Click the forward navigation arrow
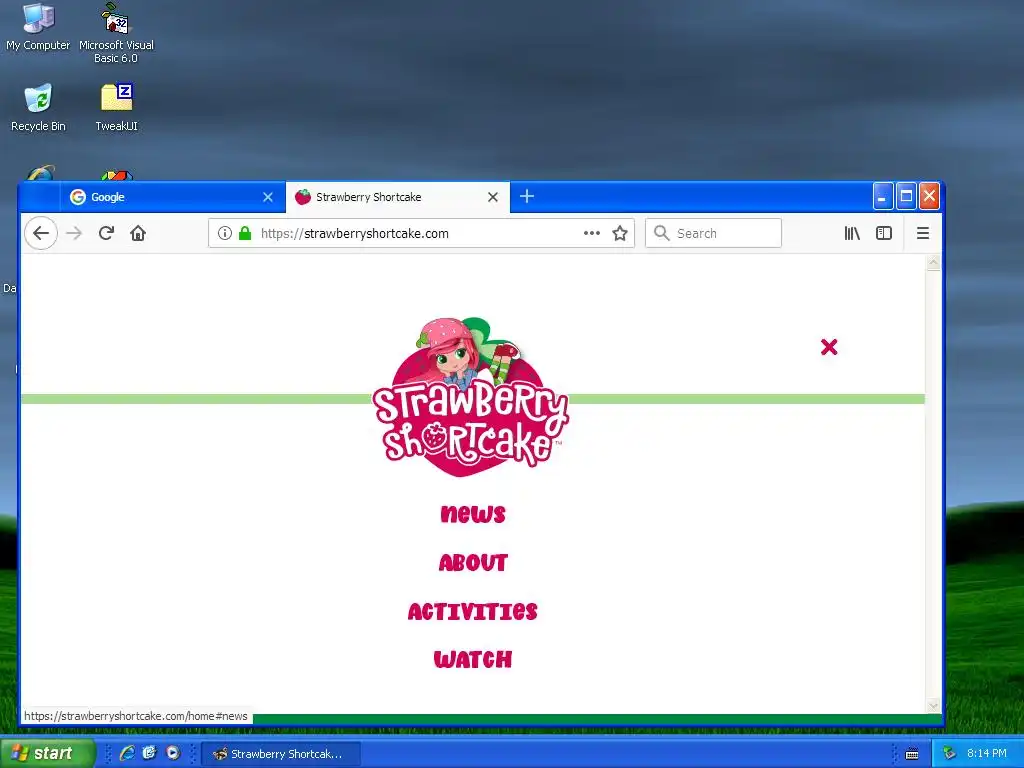Image resolution: width=1024 pixels, height=768 pixels. click(x=74, y=233)
